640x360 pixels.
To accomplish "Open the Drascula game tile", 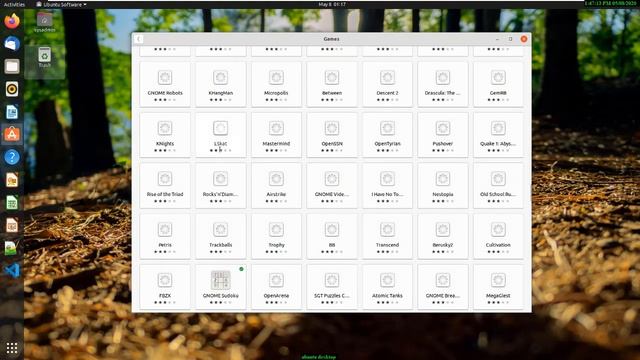I will tap(442, 84).
